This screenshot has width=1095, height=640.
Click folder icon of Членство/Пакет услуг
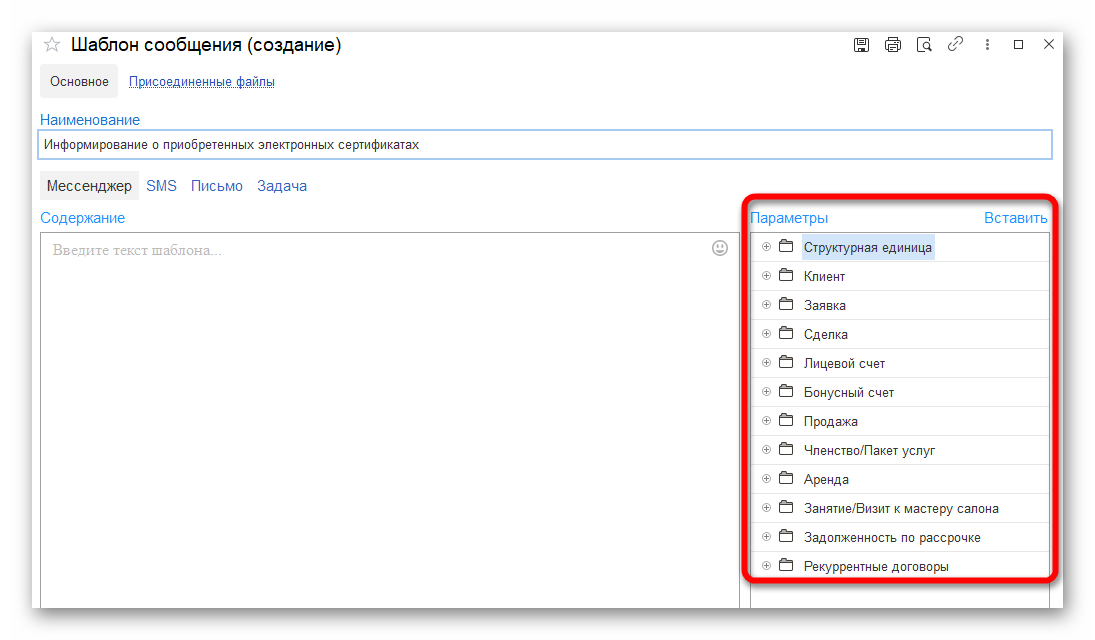tap(786, 449)
